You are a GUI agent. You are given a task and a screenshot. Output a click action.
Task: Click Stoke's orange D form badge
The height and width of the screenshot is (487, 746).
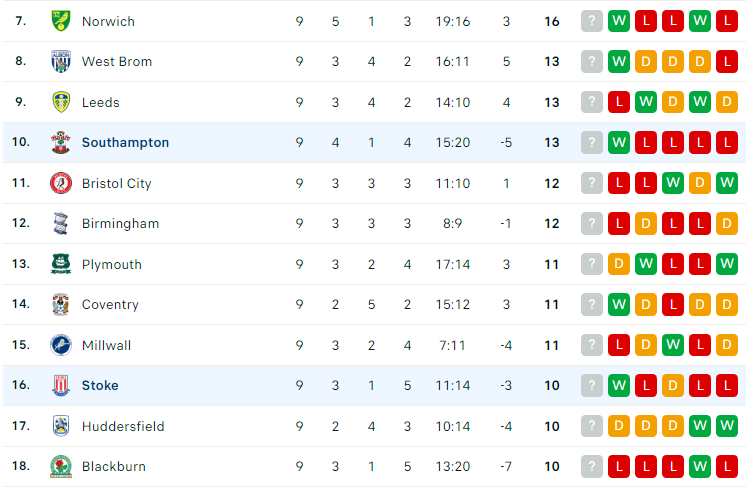click(673, 385)
